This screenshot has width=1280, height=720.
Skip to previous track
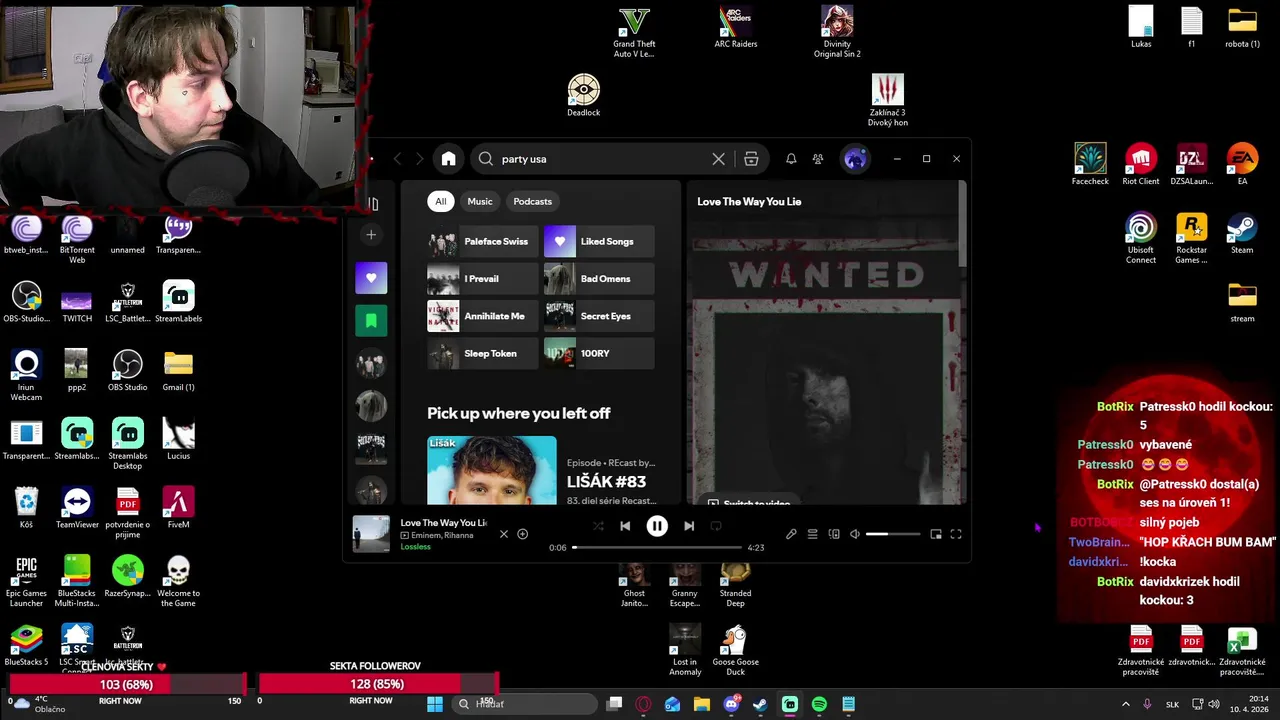[625, 526]
